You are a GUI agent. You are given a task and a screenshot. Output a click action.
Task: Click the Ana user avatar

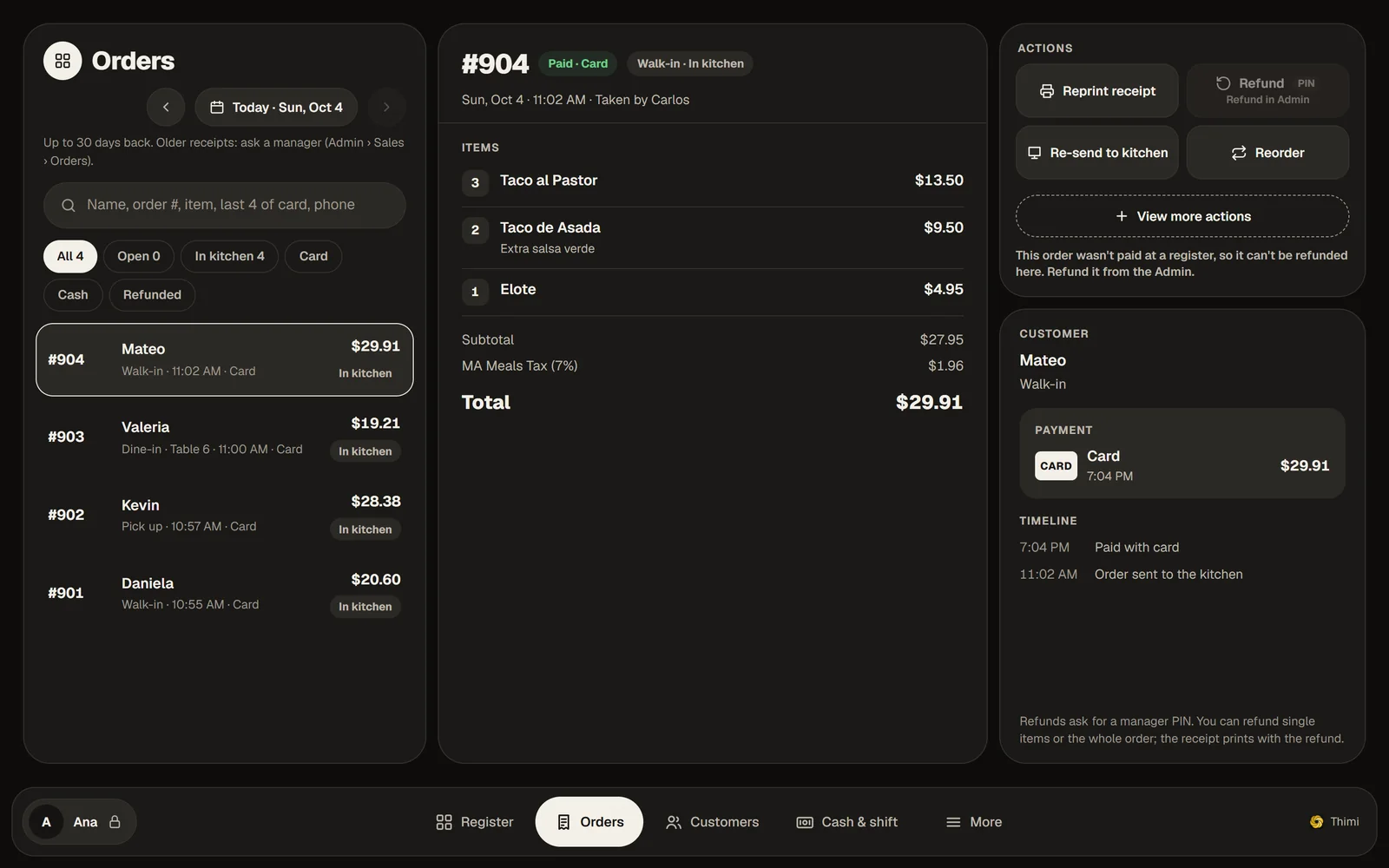(x=46, y=822)
